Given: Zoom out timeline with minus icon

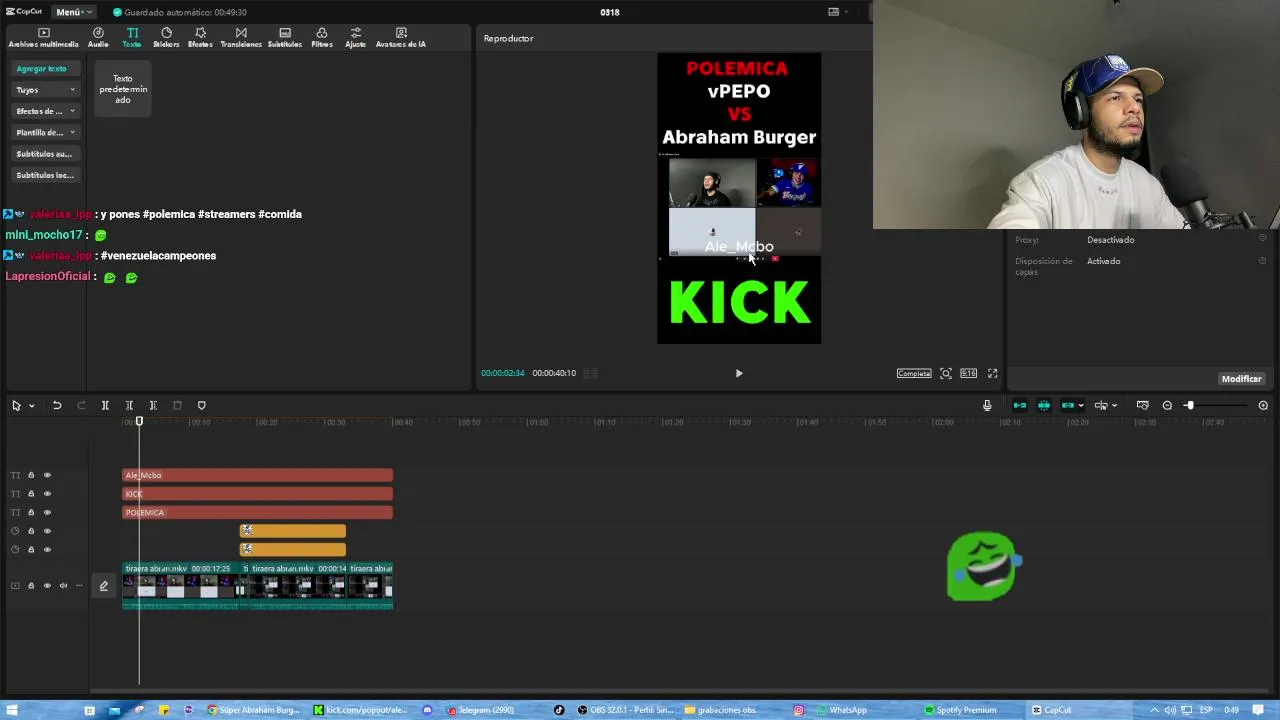Looking at the screenshot, I should [1167, 405].
